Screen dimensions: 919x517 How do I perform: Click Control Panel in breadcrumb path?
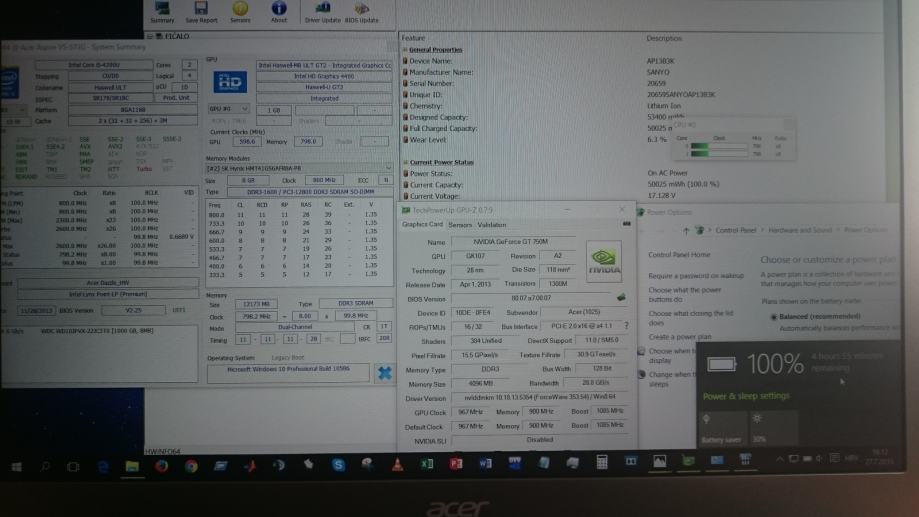point(736,230)
